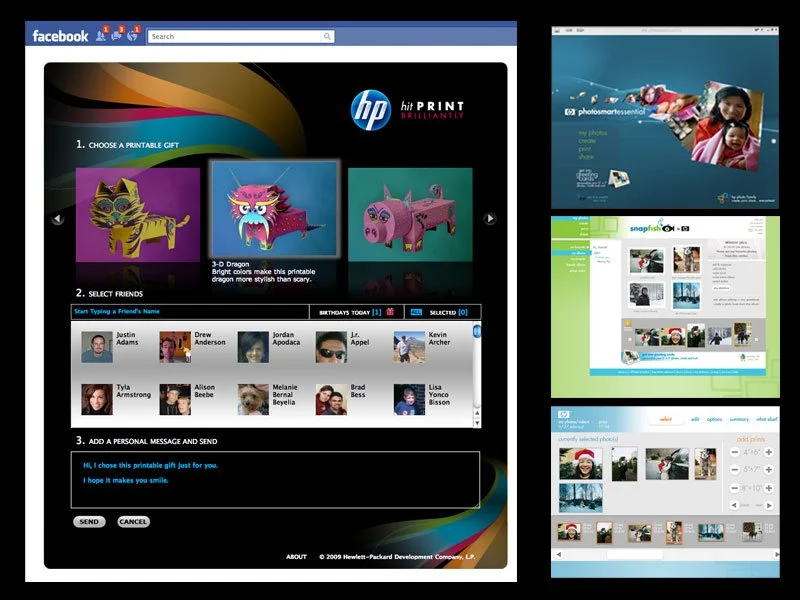Open the ABOUT link
Viewport: 800px width, 600px height.
(296, 557)
